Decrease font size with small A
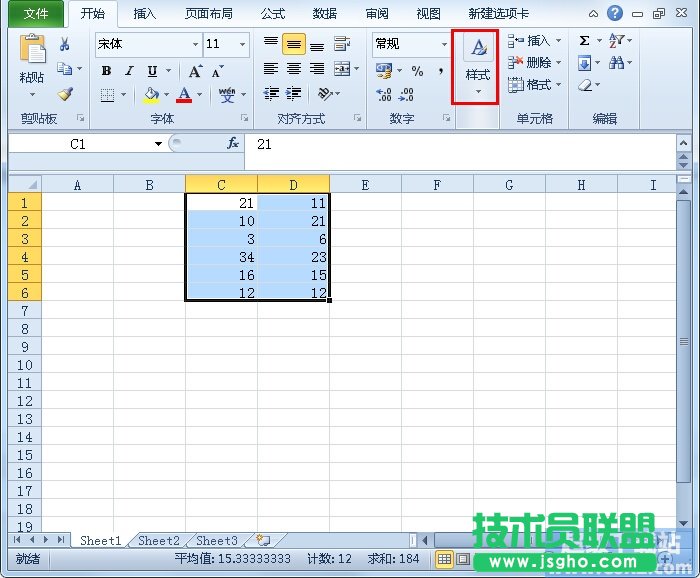700x578 pixels. click(218, 71)
